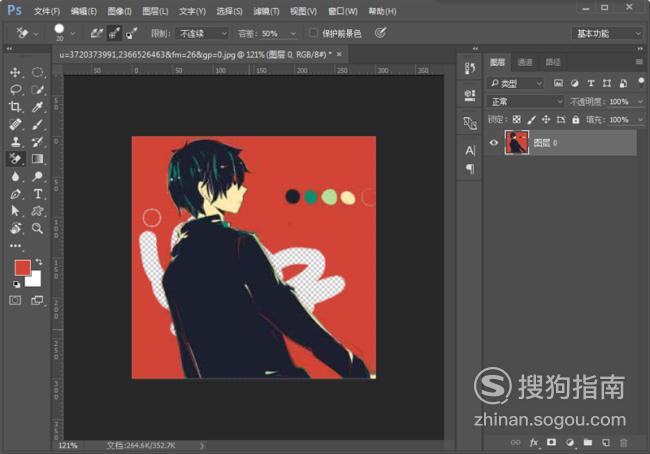Reset to default foreground and background colors
Image resolution: width=650 pixels, height=454 pixels.
[16, 284]
